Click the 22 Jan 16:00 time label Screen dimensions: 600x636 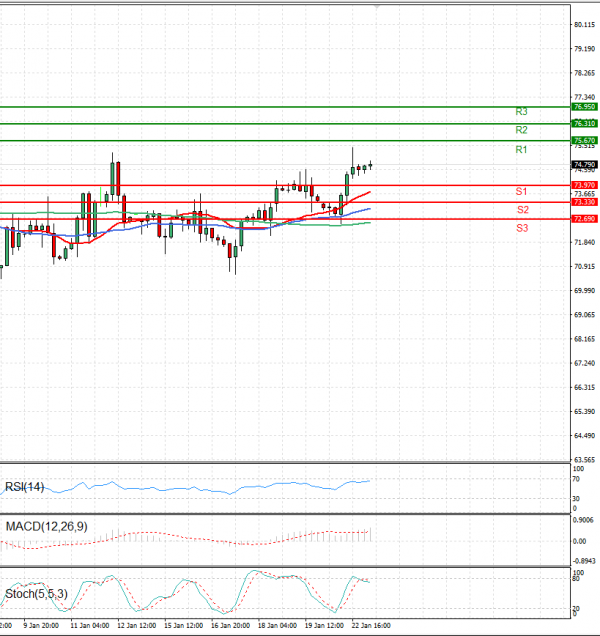[x=371, y=625]
